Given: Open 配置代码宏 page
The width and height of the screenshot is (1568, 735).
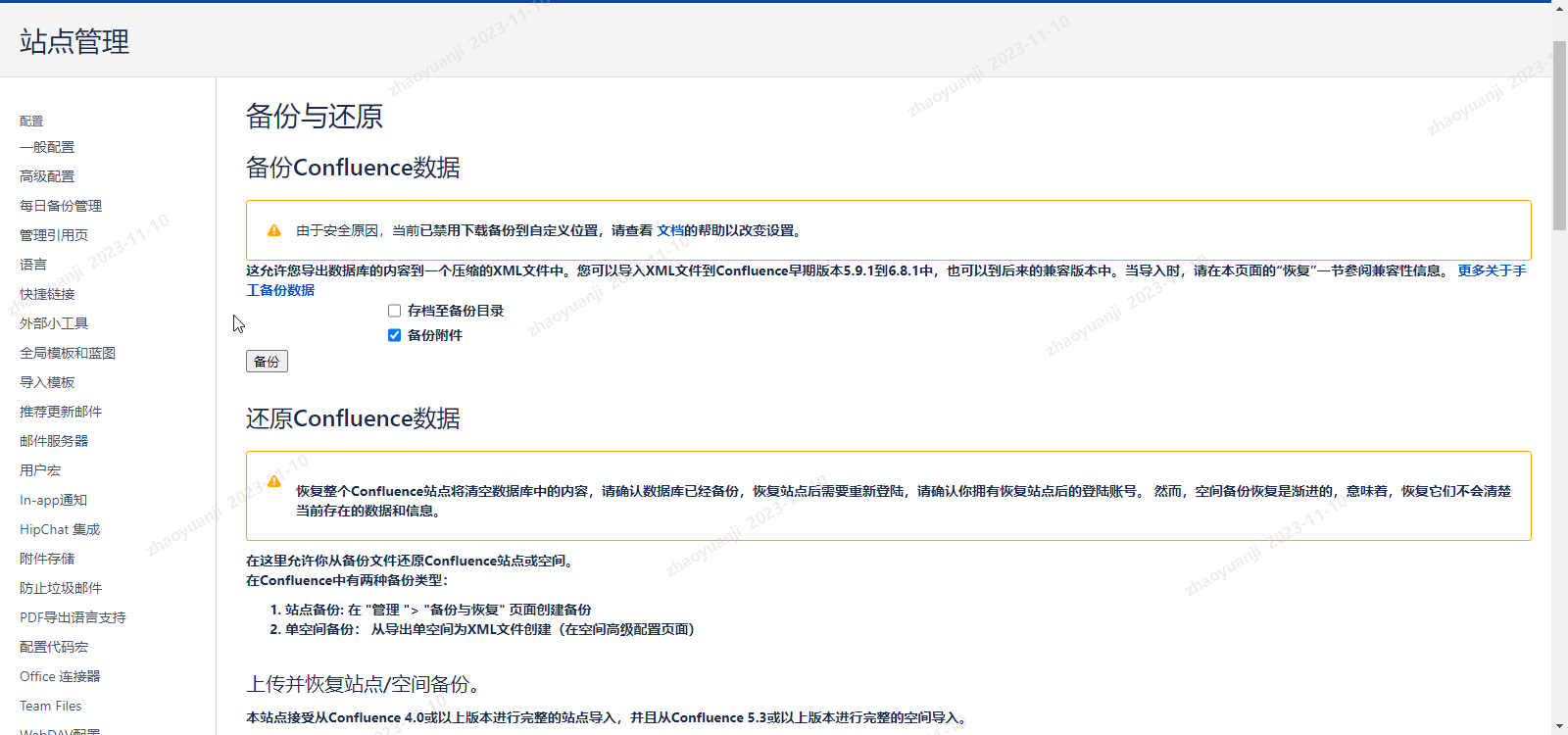Looking at the screenshot, I should point(54,647).
